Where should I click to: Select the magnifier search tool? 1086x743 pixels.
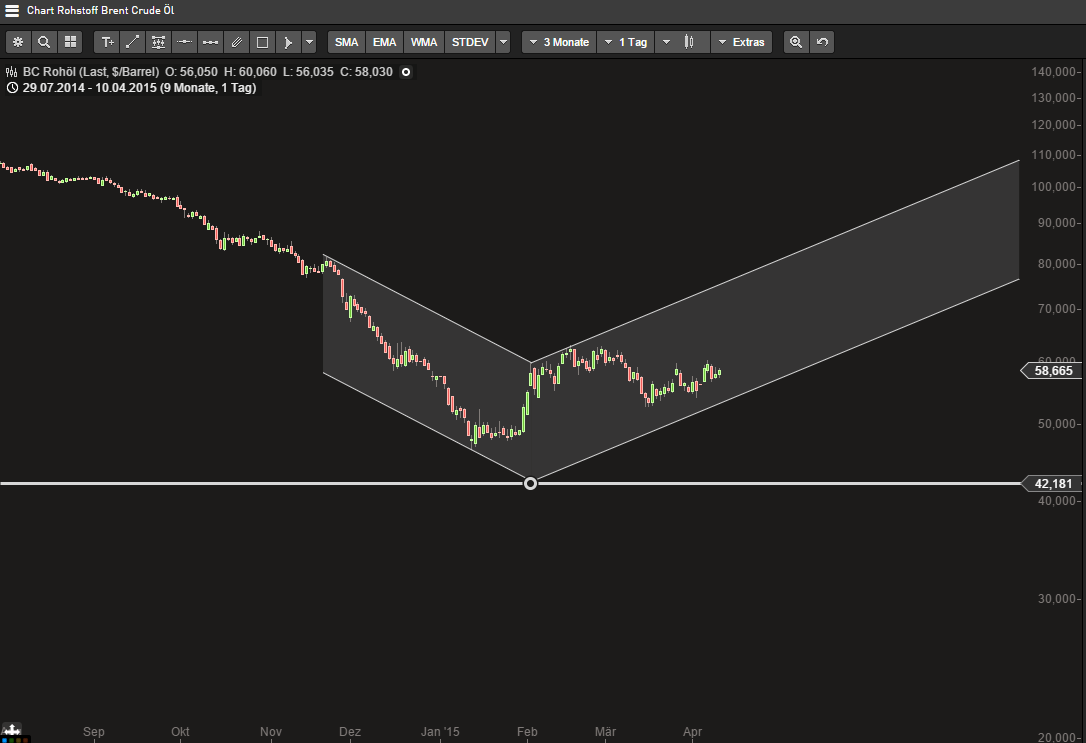point(44,42)
